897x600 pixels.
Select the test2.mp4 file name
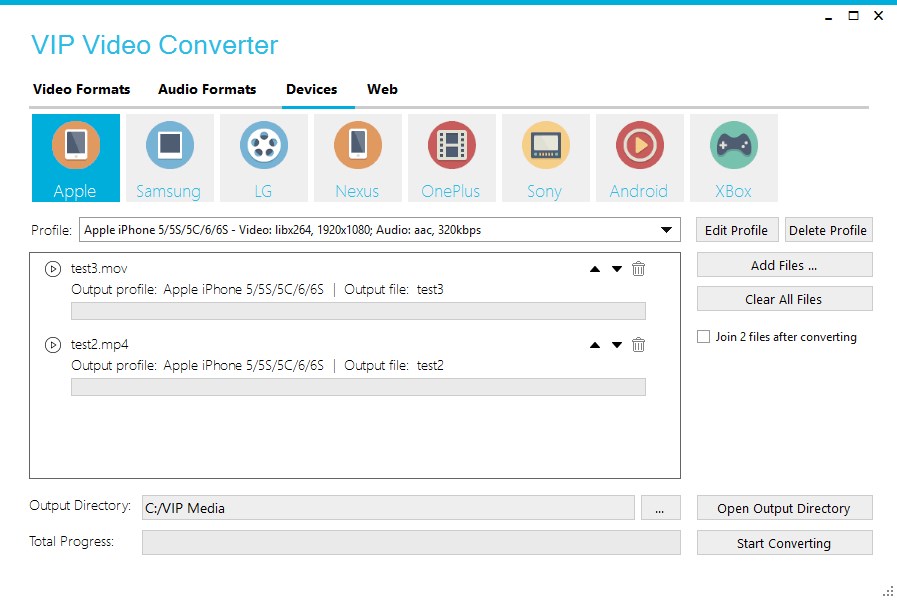[100, 344]
